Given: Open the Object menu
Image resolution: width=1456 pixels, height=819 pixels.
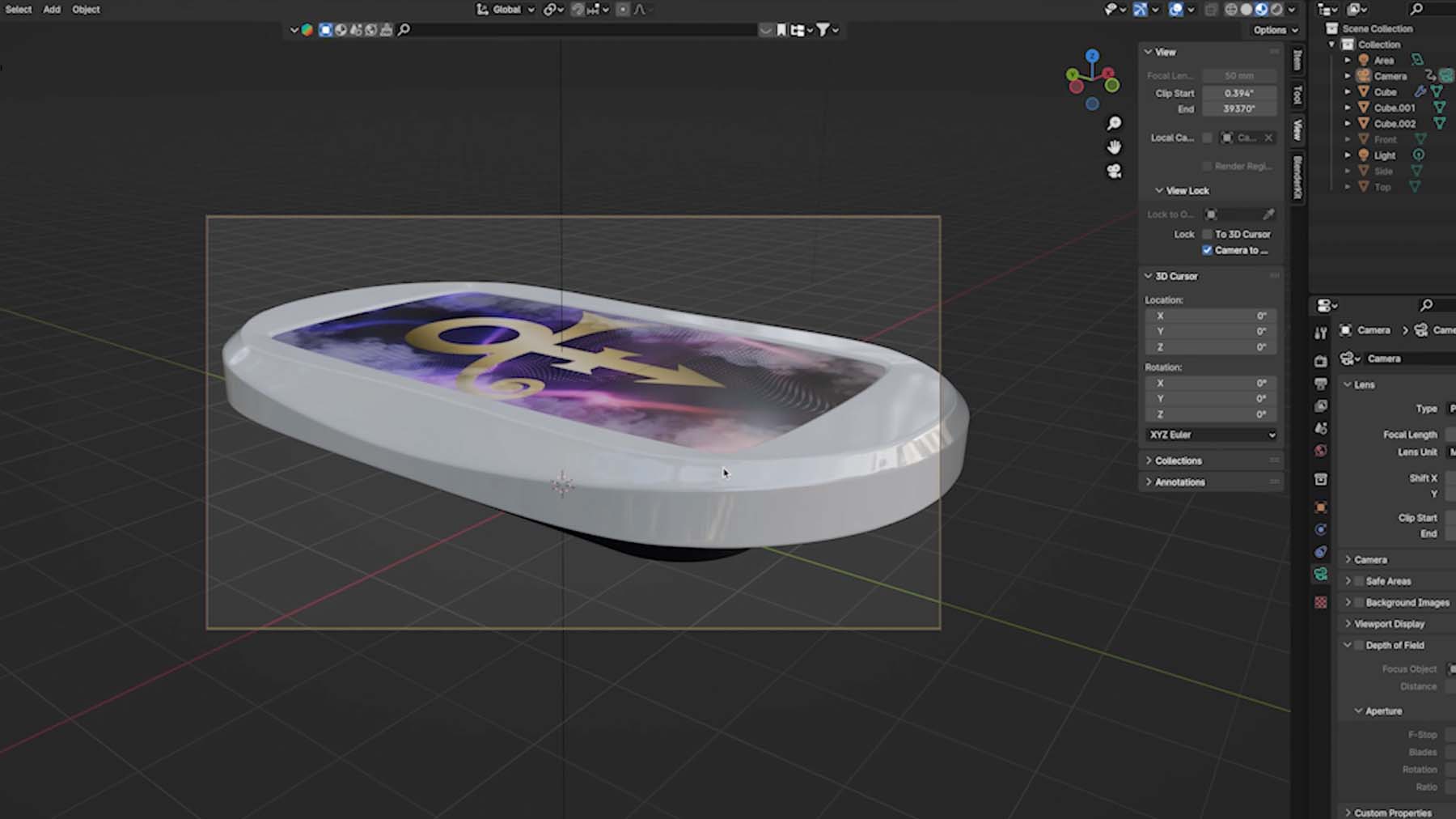Looking at the screenshot, I should (x=86, y=10).
